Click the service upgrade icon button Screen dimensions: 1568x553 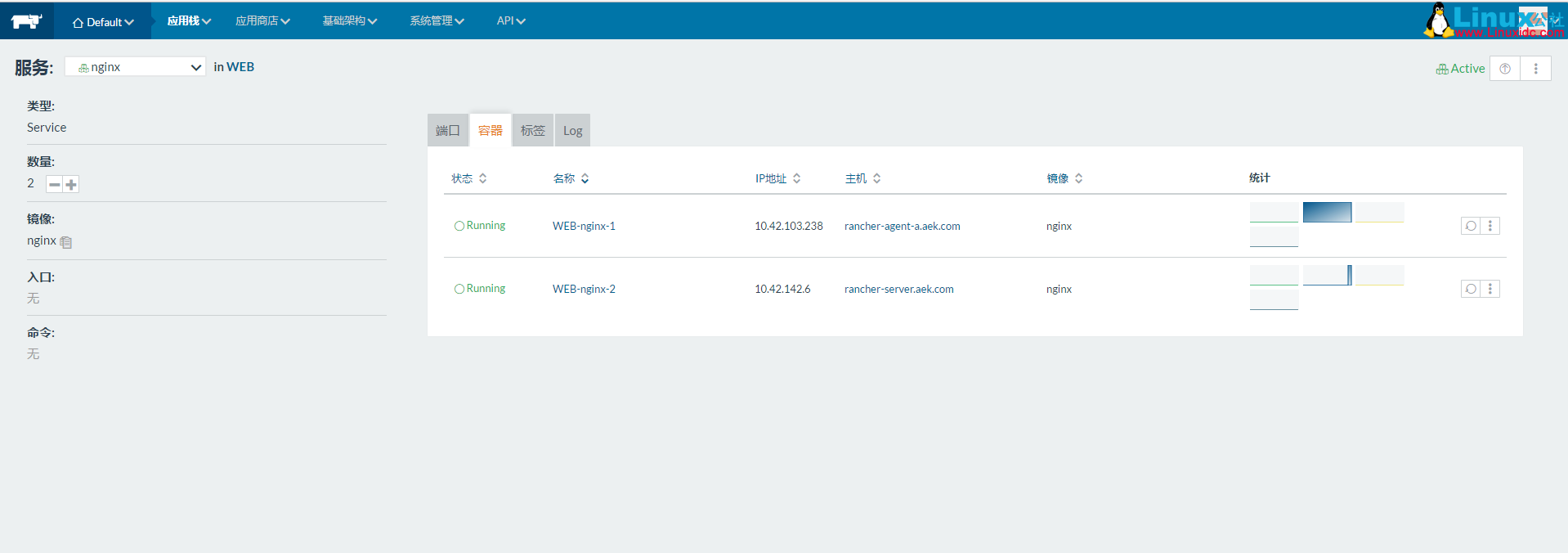1505,69
